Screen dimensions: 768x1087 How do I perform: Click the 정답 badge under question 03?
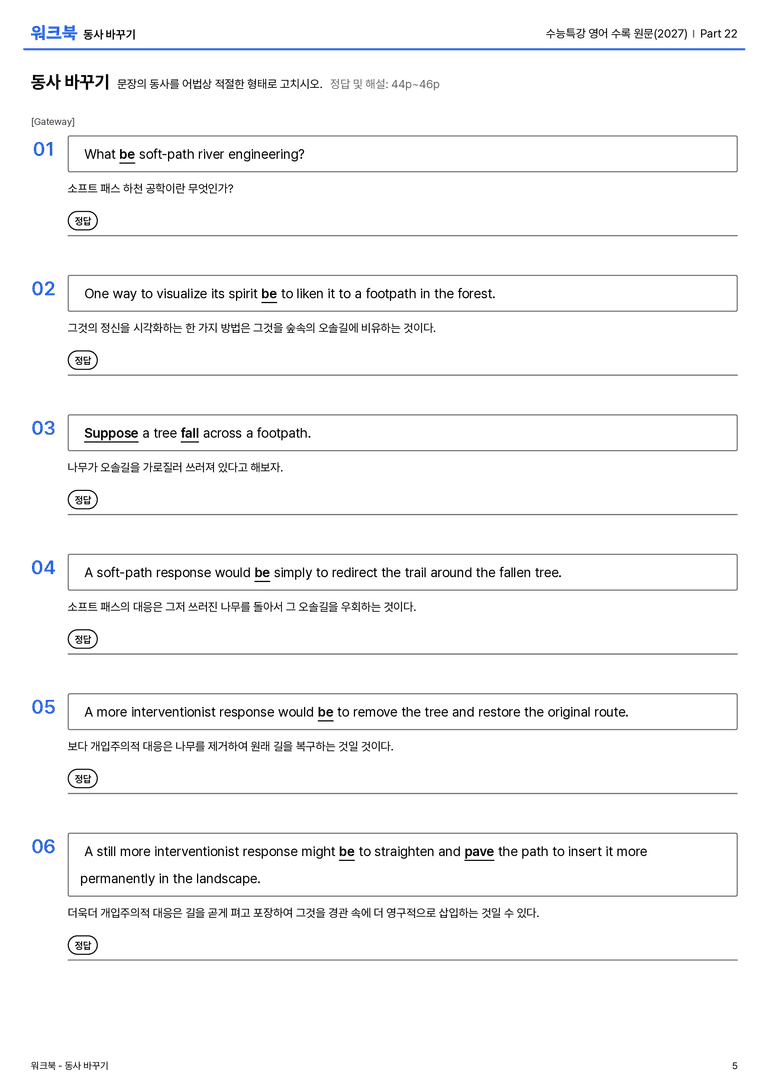point(82,500)
